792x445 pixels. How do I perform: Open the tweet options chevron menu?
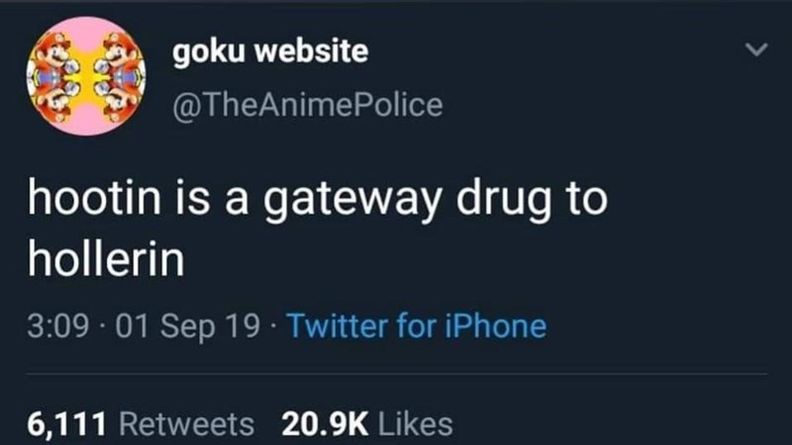[756, 50]
